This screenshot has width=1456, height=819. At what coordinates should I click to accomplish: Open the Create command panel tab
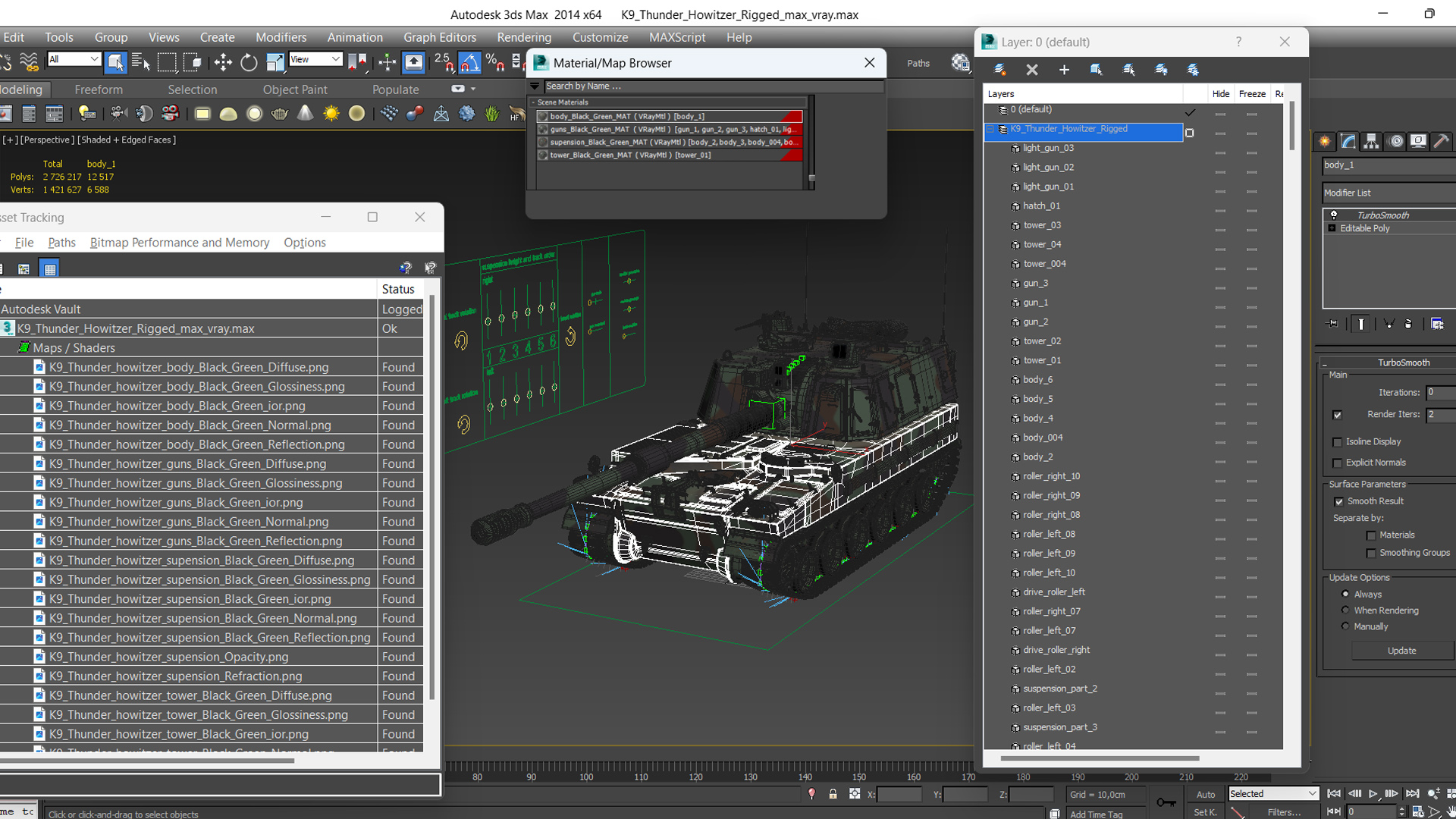click(x=1325, y=141)
